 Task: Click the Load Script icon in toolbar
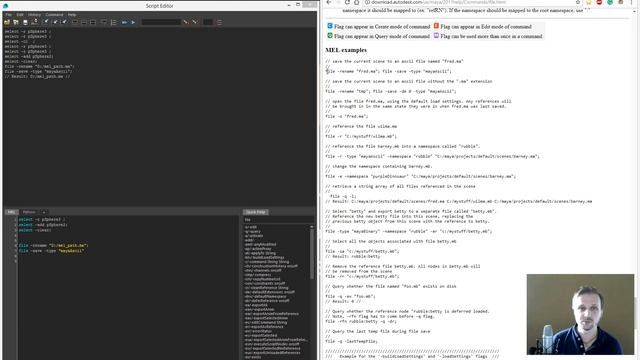(7, 22)
